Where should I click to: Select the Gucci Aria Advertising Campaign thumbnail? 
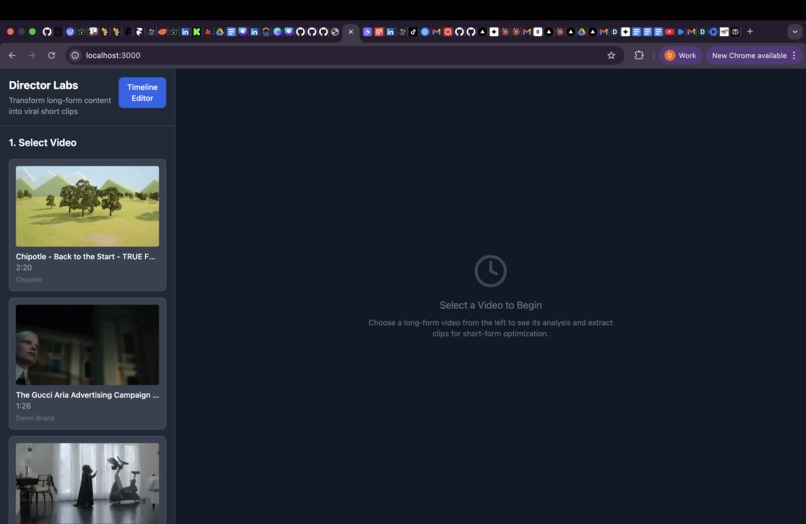[x=87, y=345]
